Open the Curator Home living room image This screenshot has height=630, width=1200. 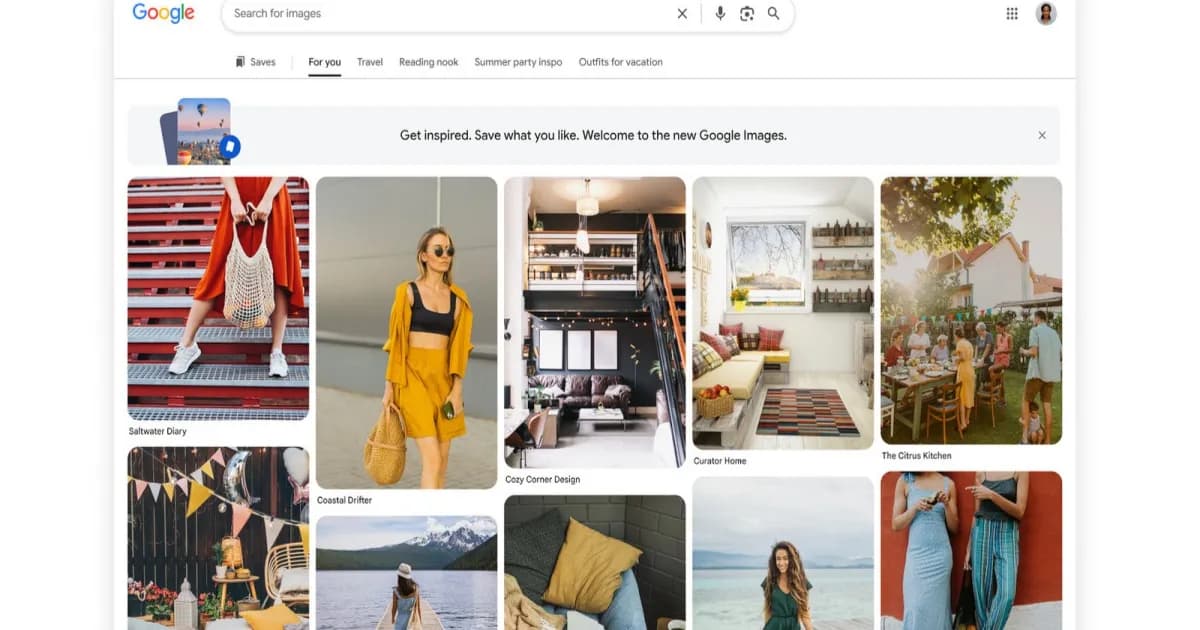(x=783, y=313)
